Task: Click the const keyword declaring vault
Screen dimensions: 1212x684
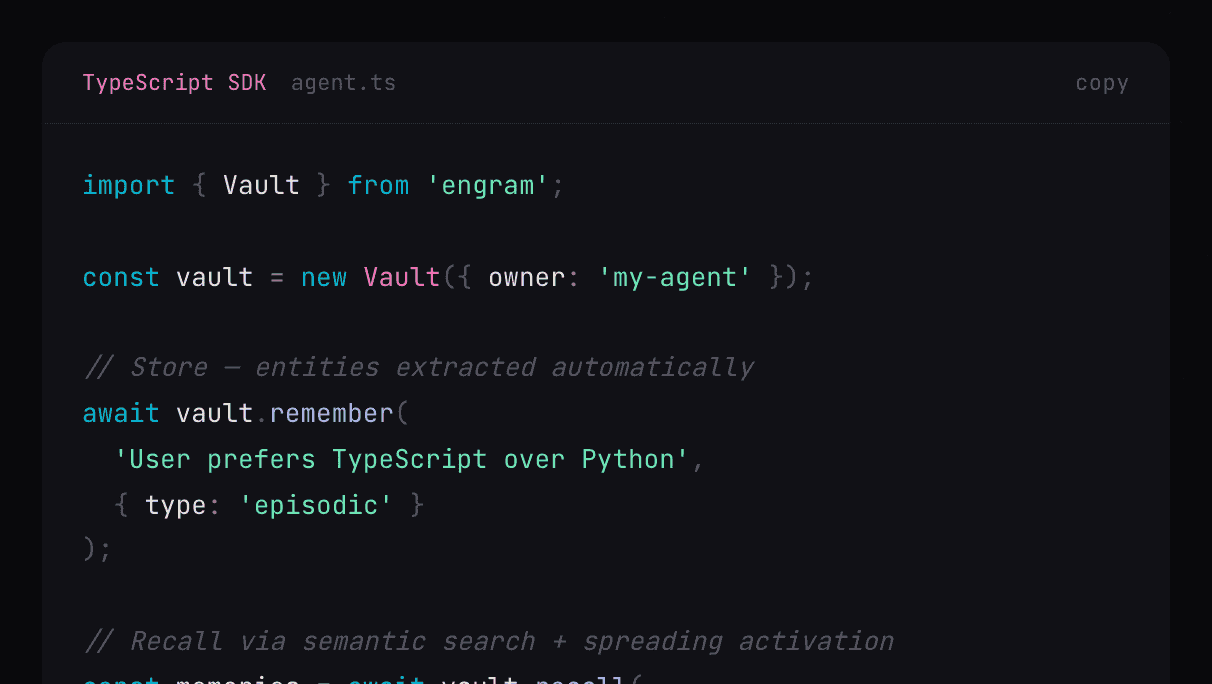Action: [x=120, y=277]
